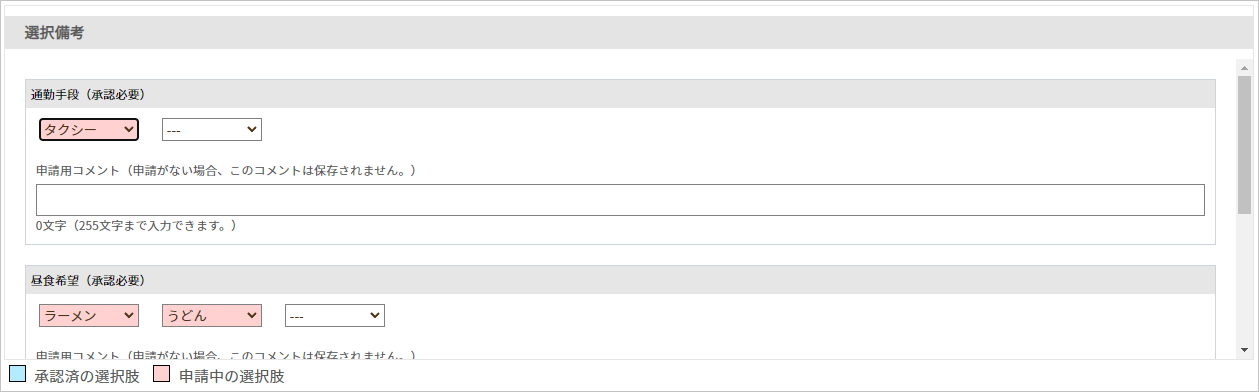Click the 通勤手段(承認必要) panel header
The width and height of the screenshot is (1259, 392).
coord(620,94)
